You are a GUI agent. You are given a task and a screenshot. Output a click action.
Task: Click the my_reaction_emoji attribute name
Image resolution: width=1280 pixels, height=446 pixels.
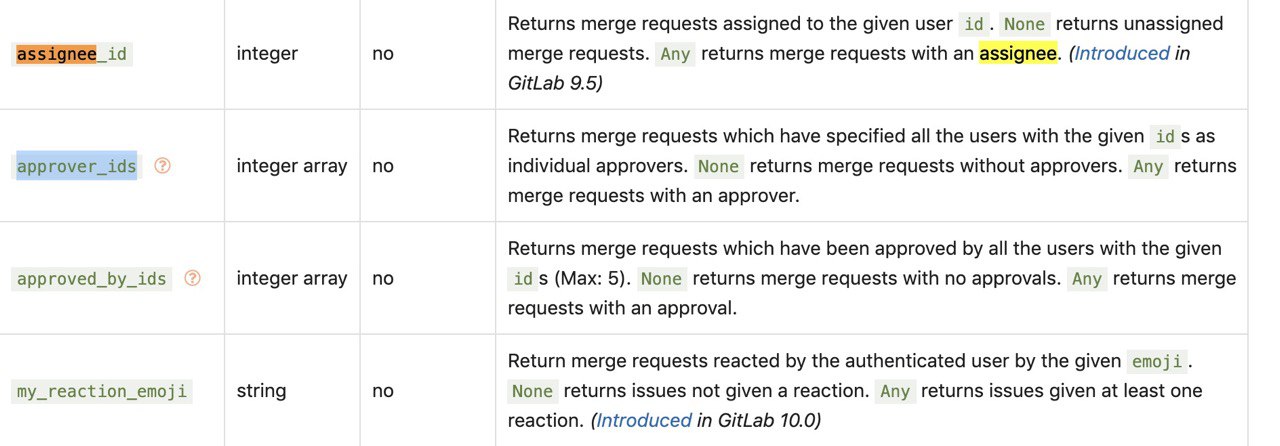(102, 391)
